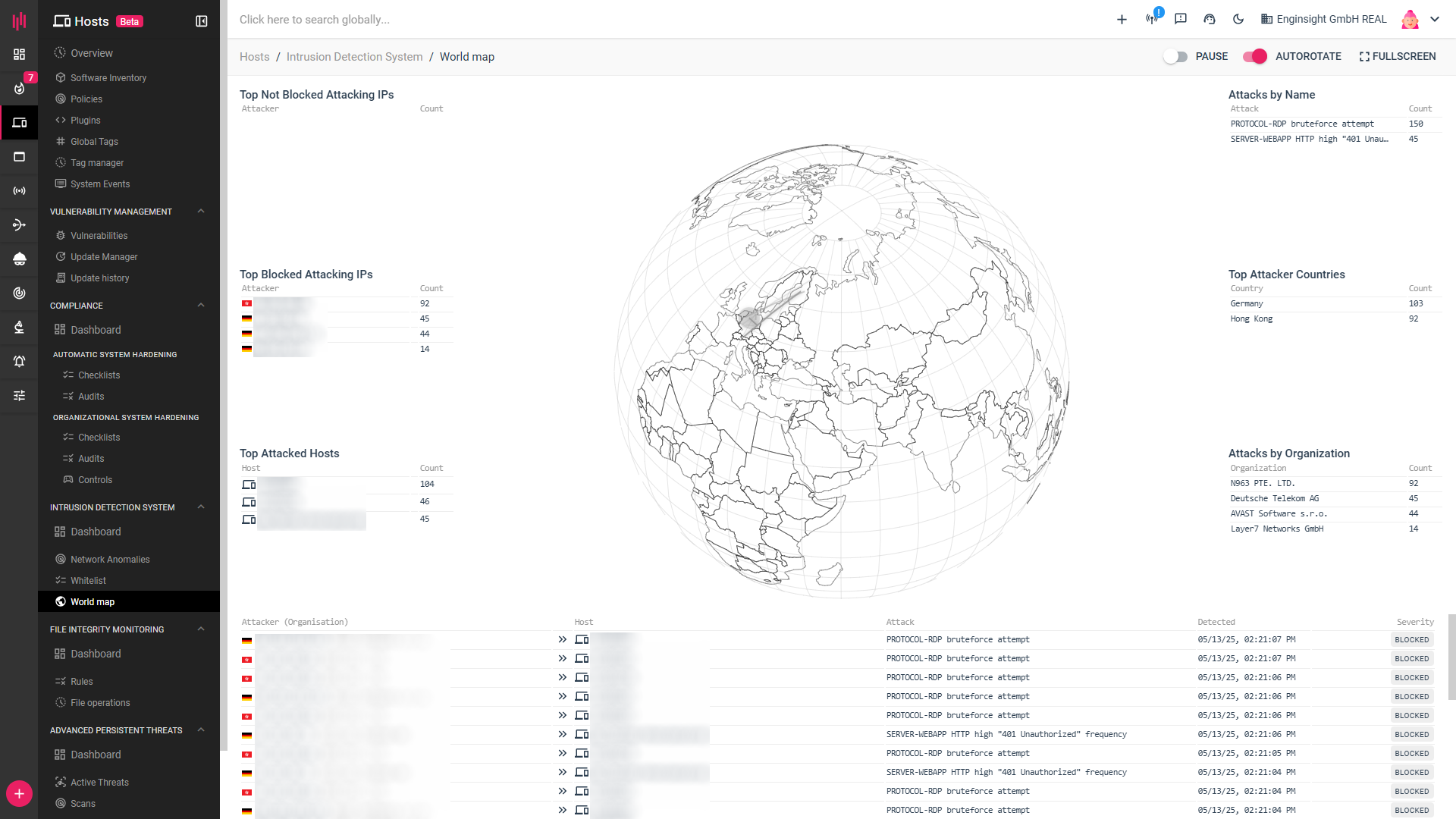Collapse the Intrusion Detection System section
The width and height of the screenshot is (1456, 819).
(x=201, y=507)
